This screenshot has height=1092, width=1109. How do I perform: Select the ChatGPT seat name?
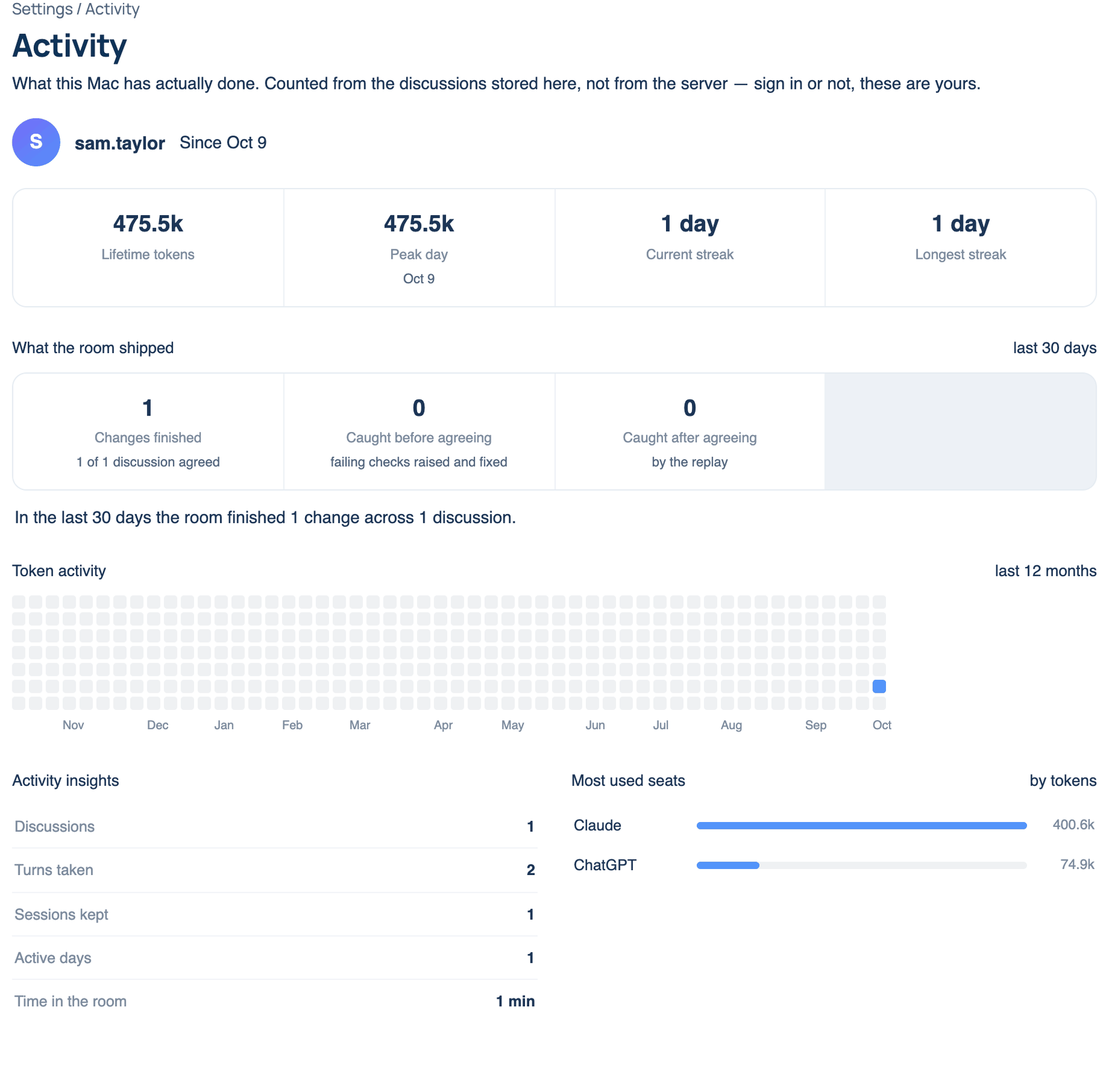[x=604, y=865]
